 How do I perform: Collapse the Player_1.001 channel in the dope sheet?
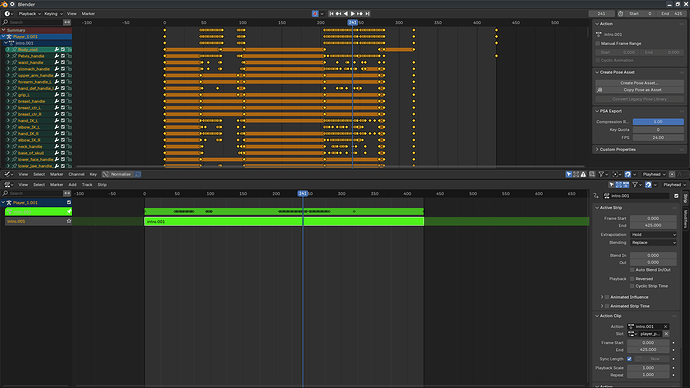4,37
